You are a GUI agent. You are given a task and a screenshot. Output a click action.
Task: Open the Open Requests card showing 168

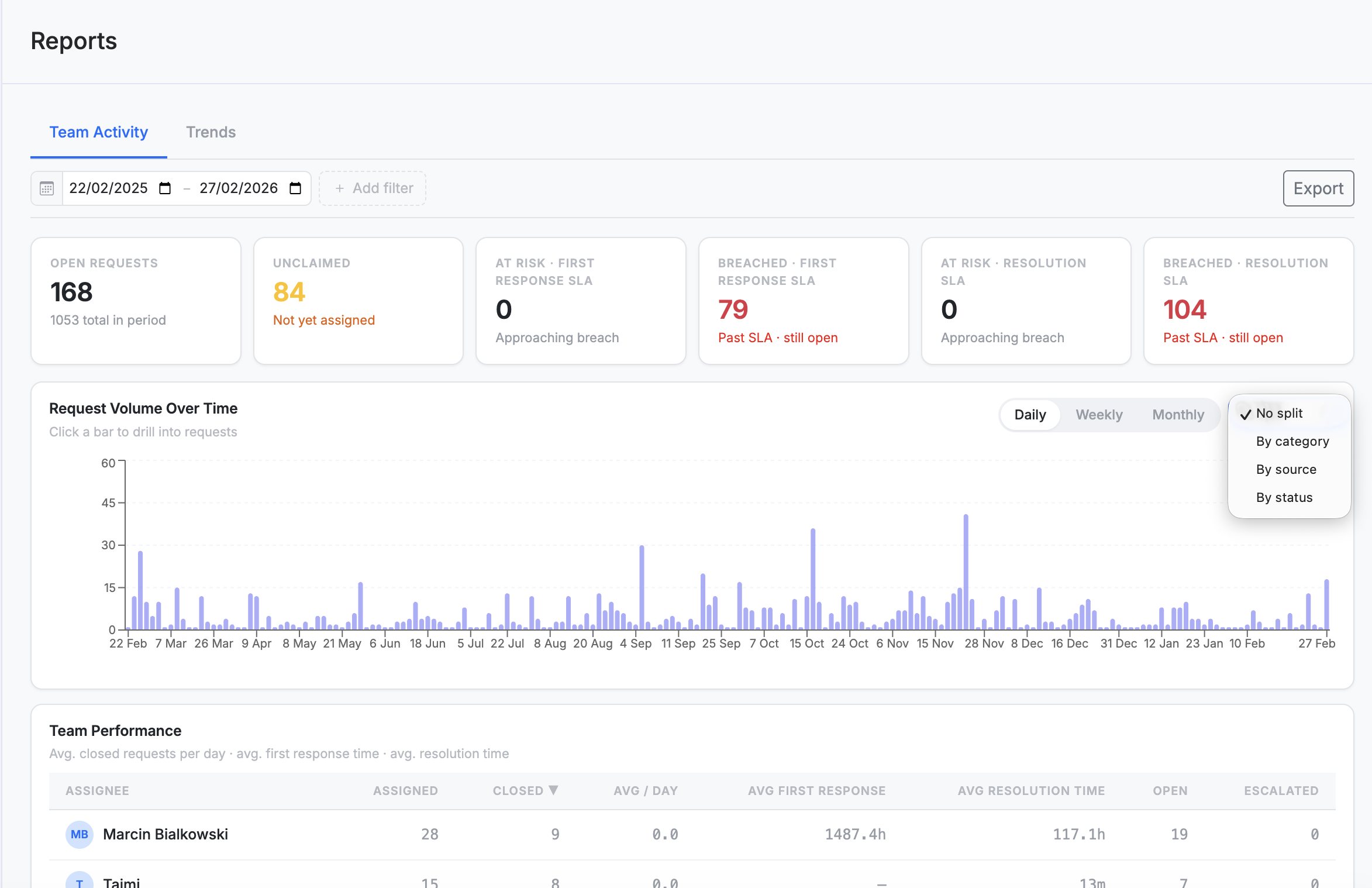coord(136,301)
